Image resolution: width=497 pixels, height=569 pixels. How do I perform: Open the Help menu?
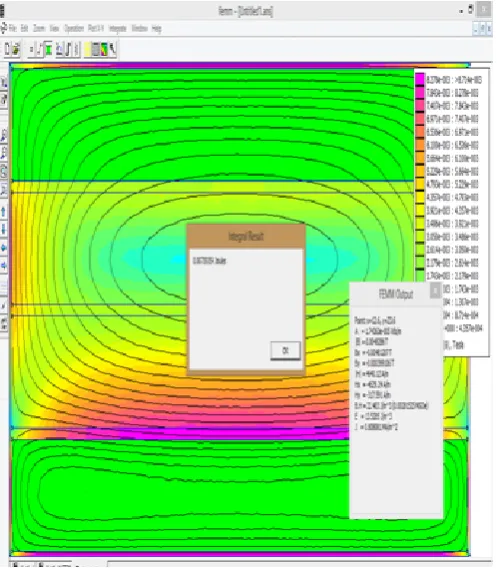[156, 28]
